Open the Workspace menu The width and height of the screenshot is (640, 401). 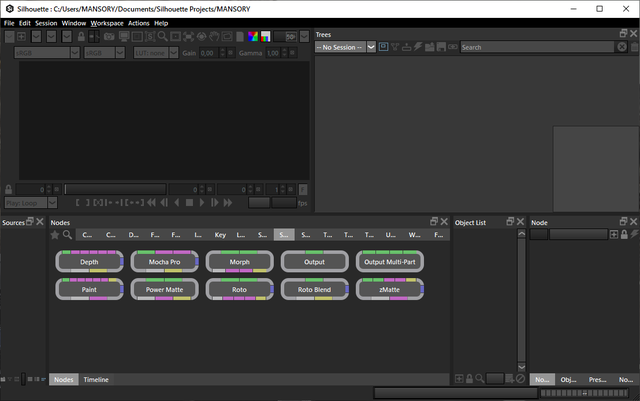point(107,23)
